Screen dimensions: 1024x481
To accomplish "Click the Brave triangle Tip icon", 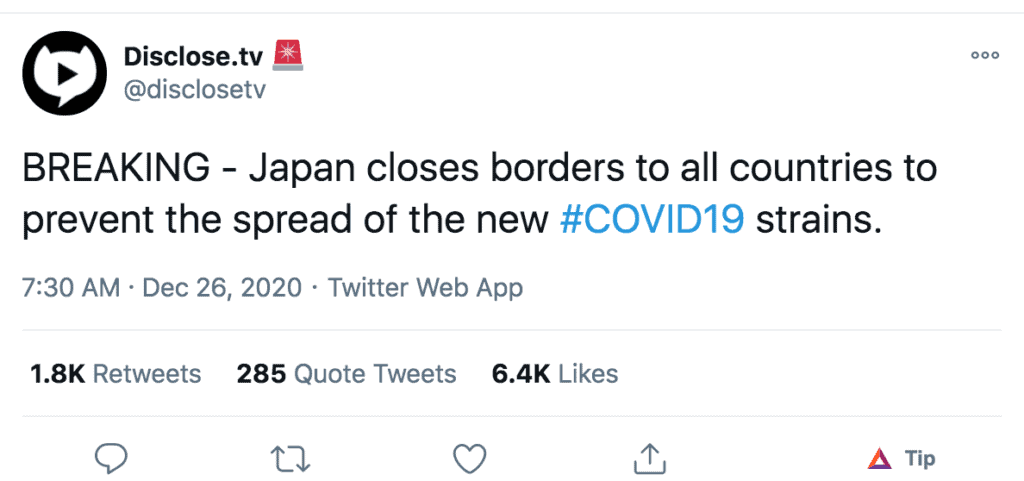I will click(x=880, y=458).
